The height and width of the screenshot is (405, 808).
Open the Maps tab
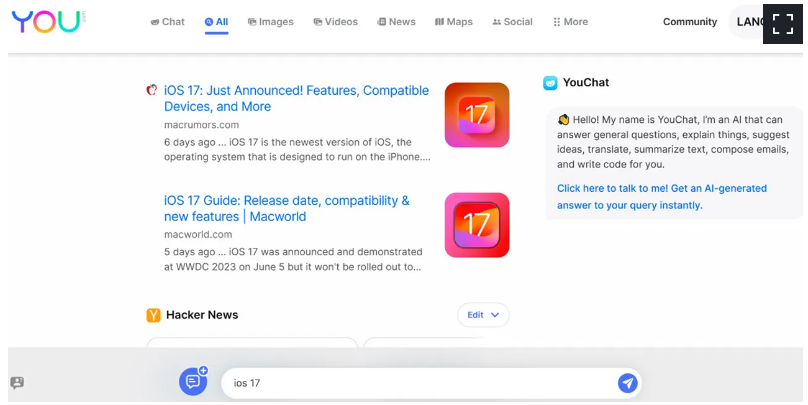(x=453, y=22)
